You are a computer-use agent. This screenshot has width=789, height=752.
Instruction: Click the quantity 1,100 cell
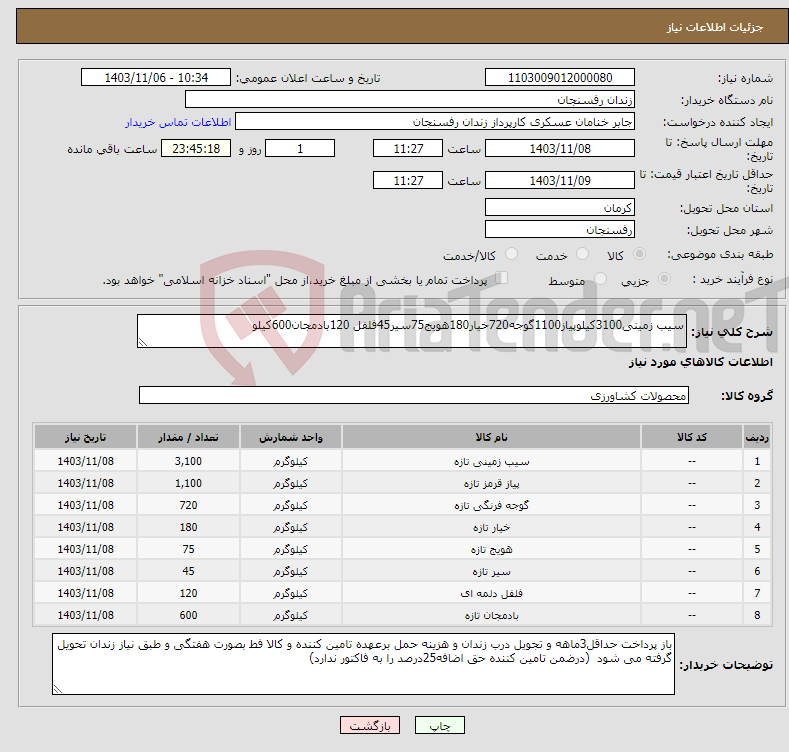pyautogui.click(x=188, y=483)
